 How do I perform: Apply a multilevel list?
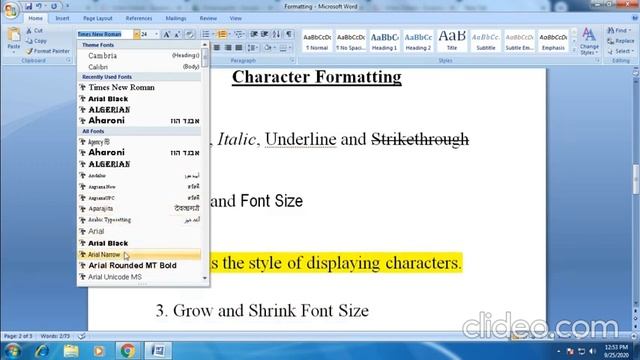239,34
